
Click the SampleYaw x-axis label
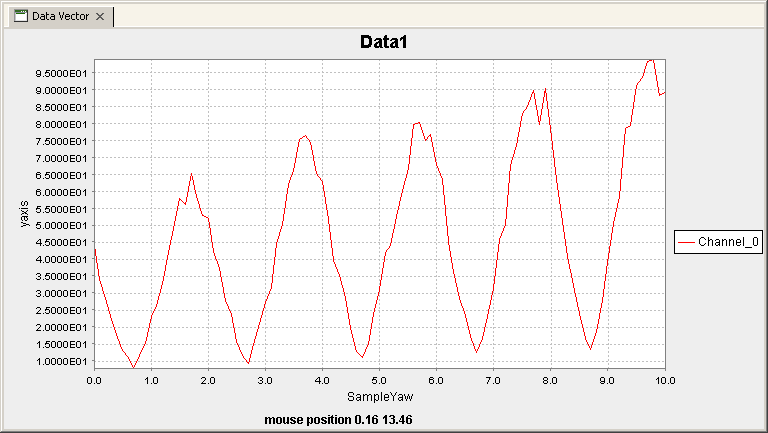tap(380, 397)
